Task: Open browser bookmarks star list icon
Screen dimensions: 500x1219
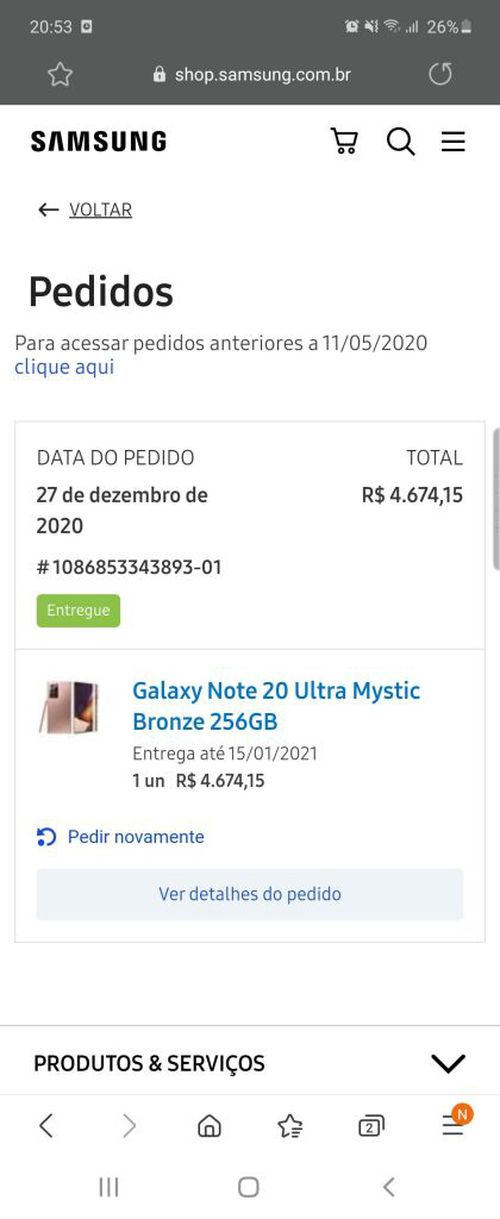Action: click(290, 1126)
